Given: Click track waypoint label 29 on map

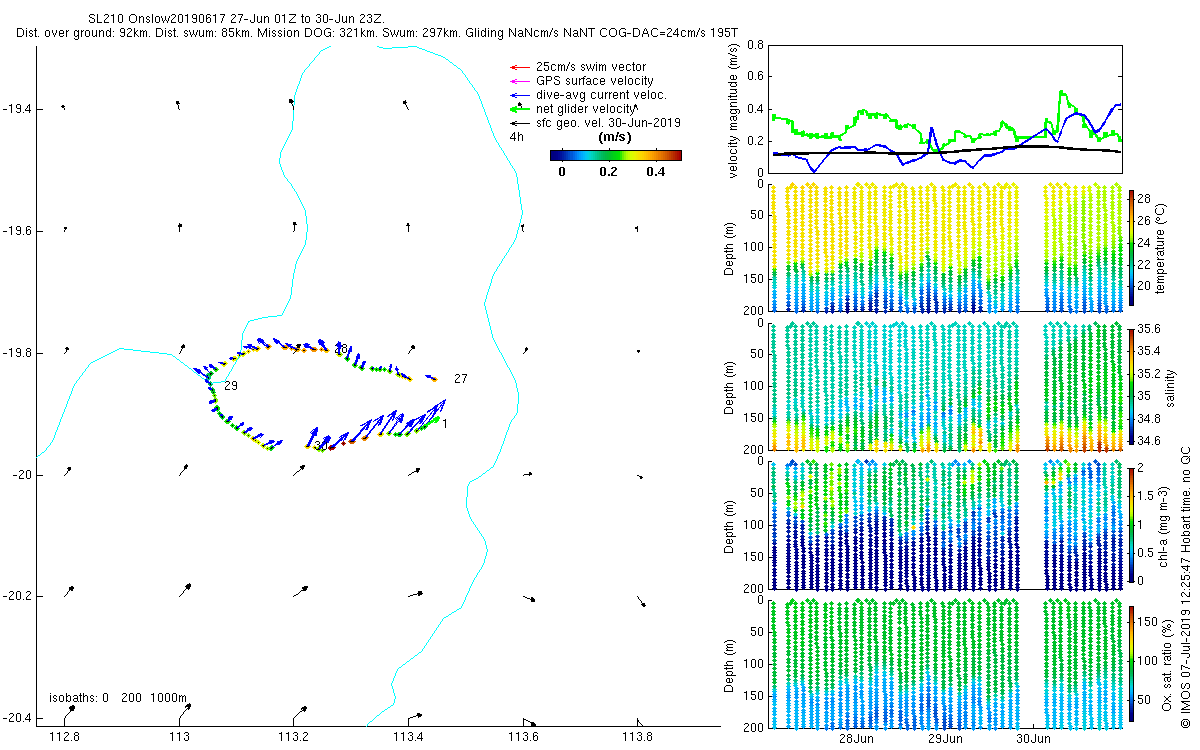Looking at the screenshot, I should (x=231, y=386).
